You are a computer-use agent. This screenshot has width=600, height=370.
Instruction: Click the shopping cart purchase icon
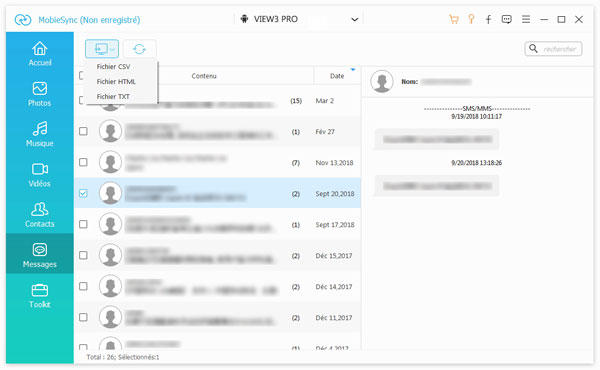tap(454, 19)
